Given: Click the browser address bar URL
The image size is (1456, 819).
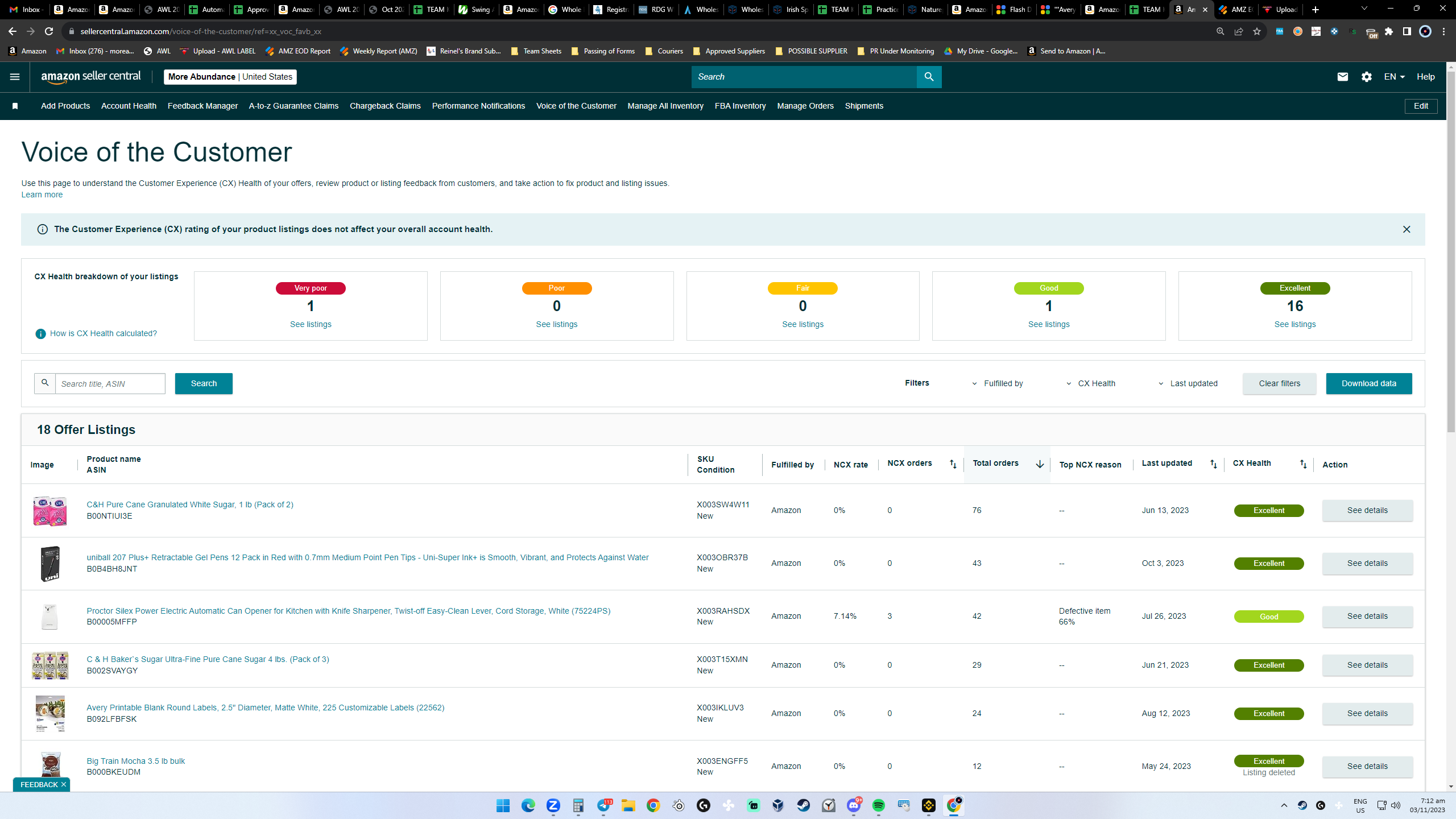Looking at the screenshot, I should tap(201, 31).
